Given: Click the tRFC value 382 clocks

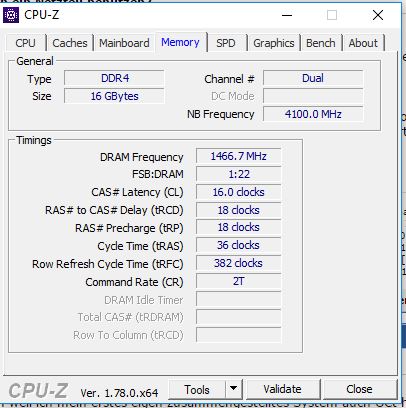Looking at the screenshot, I should point(239,263).
